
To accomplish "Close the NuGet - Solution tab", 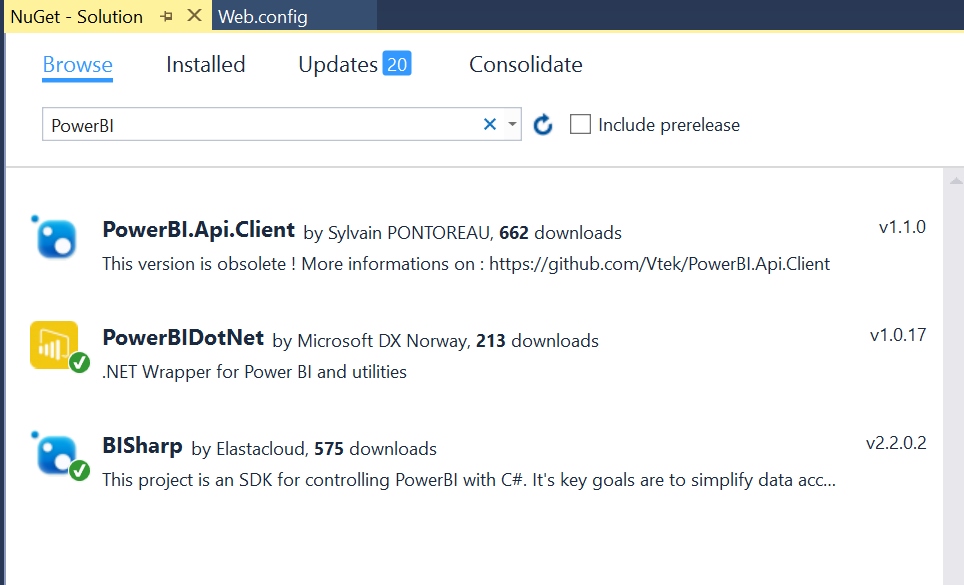I will click(x=194, y=16).
